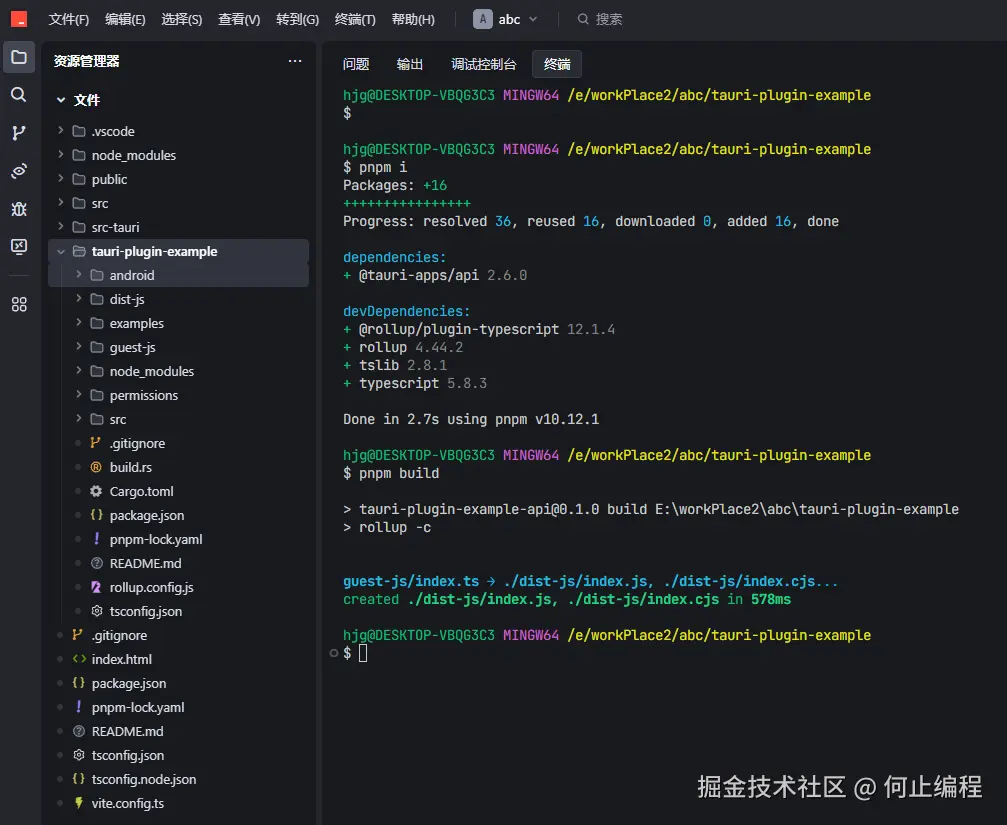
Task: Click the magnifier in the search box
Action: 582,19
